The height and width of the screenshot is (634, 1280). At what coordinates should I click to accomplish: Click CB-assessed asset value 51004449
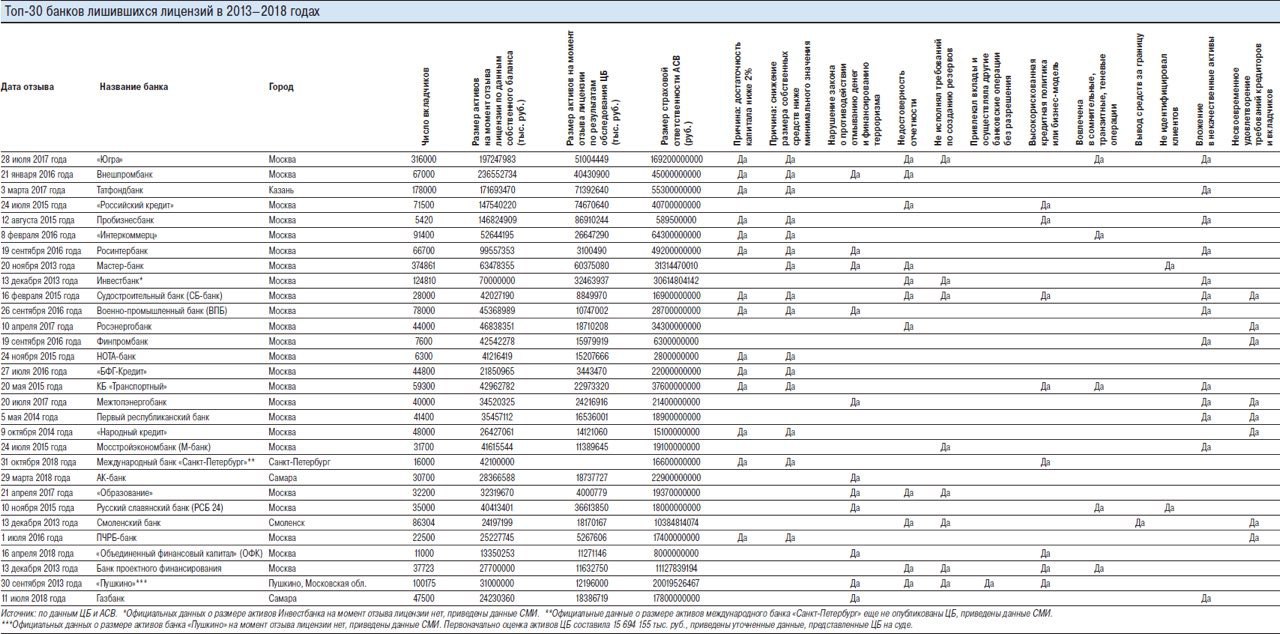[x=591, y=159]
